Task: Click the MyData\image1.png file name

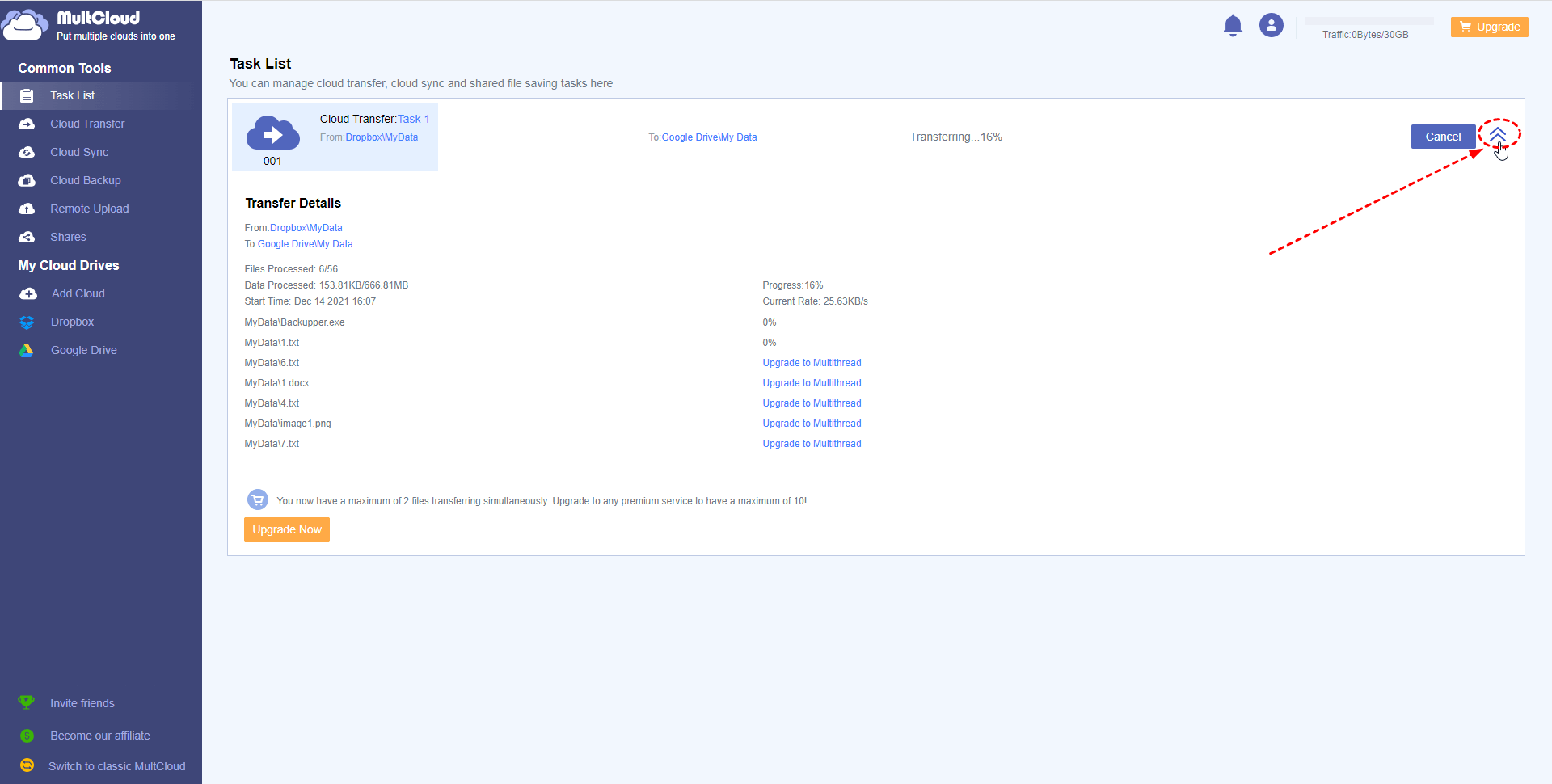Action: (x=288, y=424)
